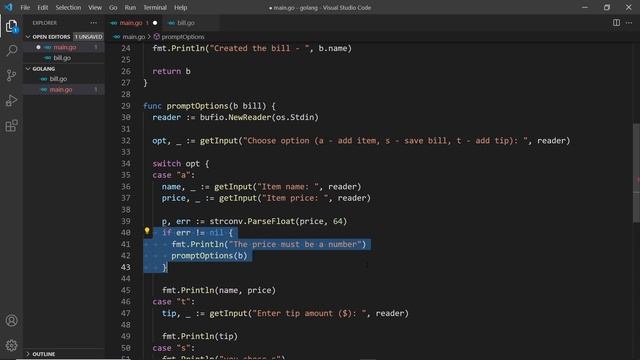
Task: Click line number 43 in gutter
Action: click(x=126, y=267)
